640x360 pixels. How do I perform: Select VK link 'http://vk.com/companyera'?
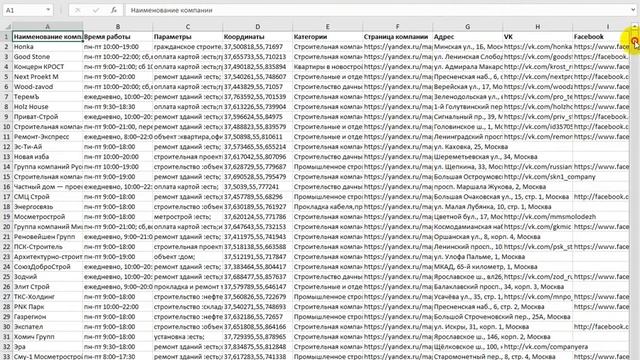[x=538, y=347]
